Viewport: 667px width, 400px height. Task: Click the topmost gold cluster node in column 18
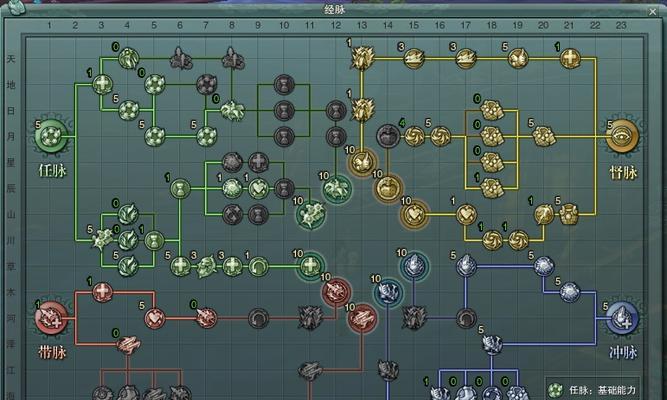(x=492, y=110)
